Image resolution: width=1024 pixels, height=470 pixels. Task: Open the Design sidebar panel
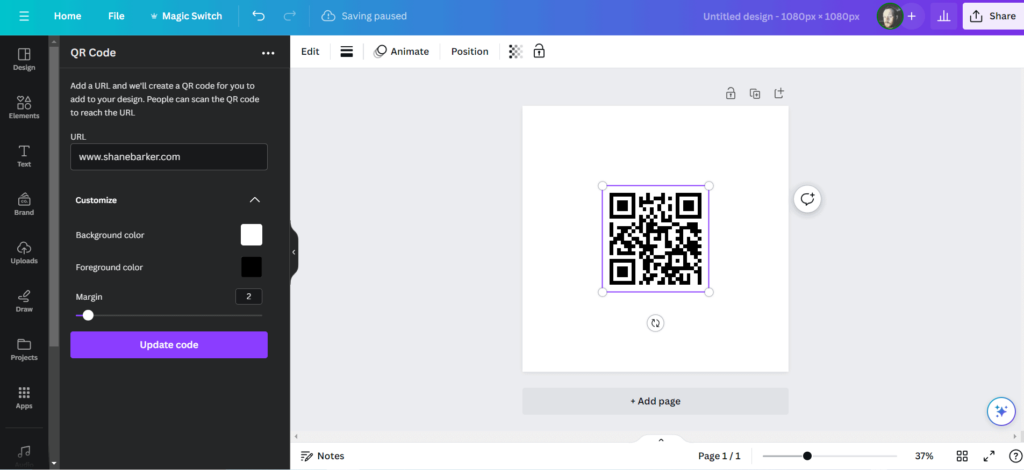pos(24,59)
